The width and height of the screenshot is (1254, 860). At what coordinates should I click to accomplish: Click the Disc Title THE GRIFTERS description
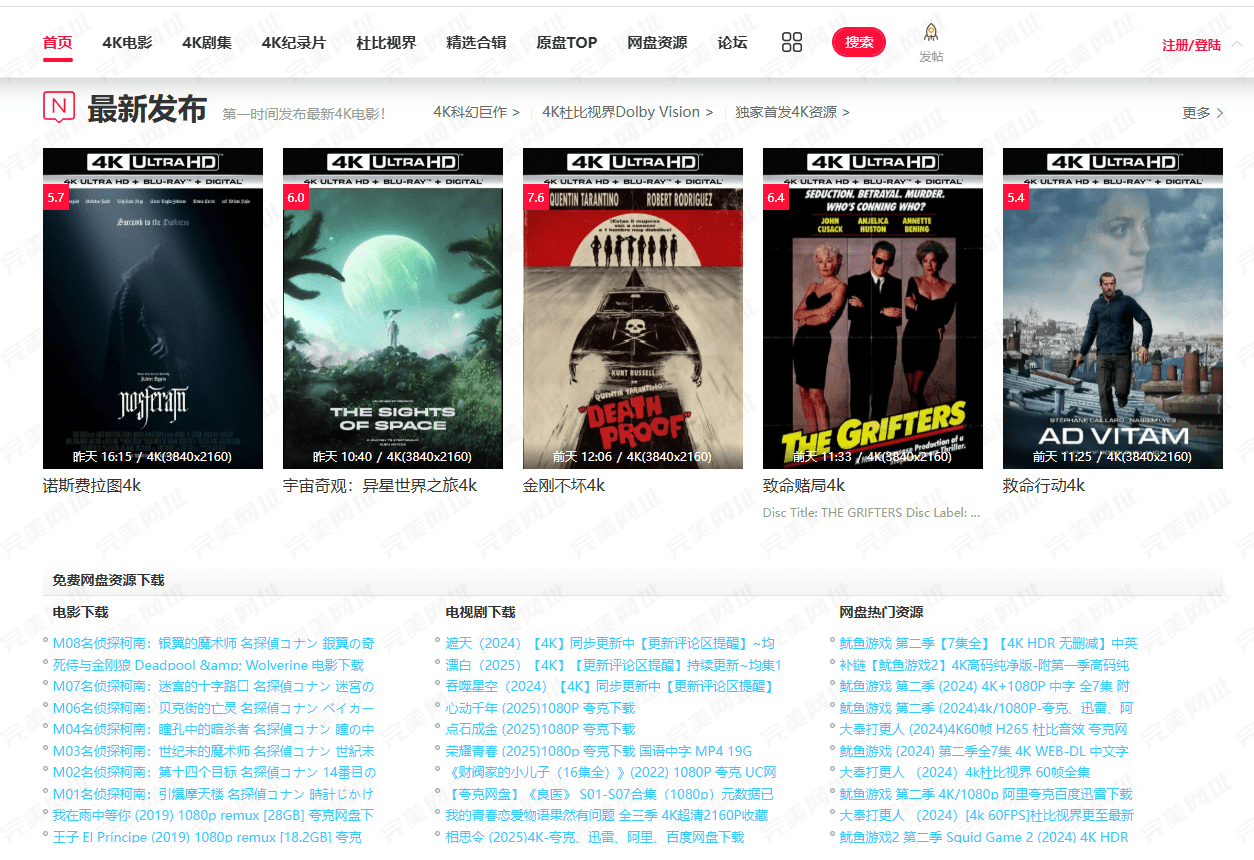[871, 513]
